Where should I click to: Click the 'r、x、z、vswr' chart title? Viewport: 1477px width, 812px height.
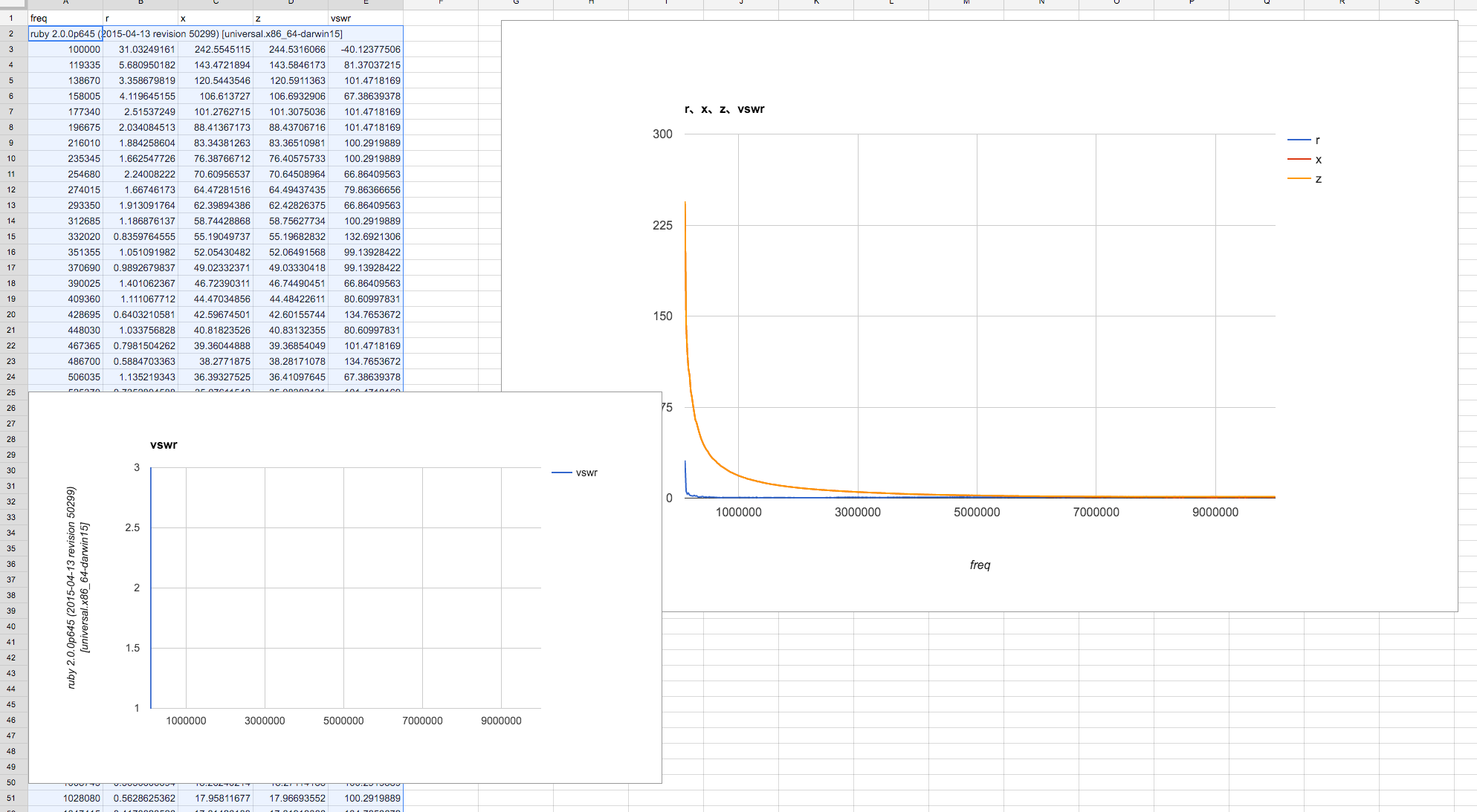[x=724, y=109]
